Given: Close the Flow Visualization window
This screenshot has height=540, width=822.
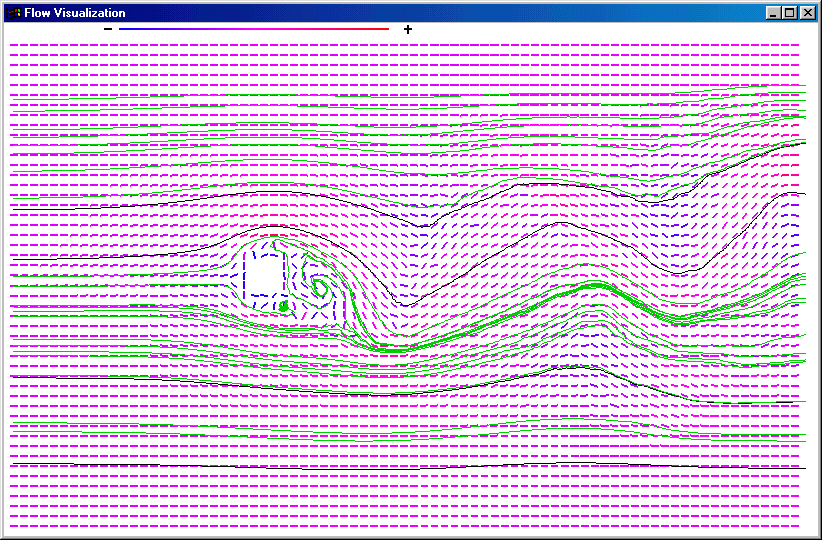Looking at the screenshot, I should coord(807,13).
